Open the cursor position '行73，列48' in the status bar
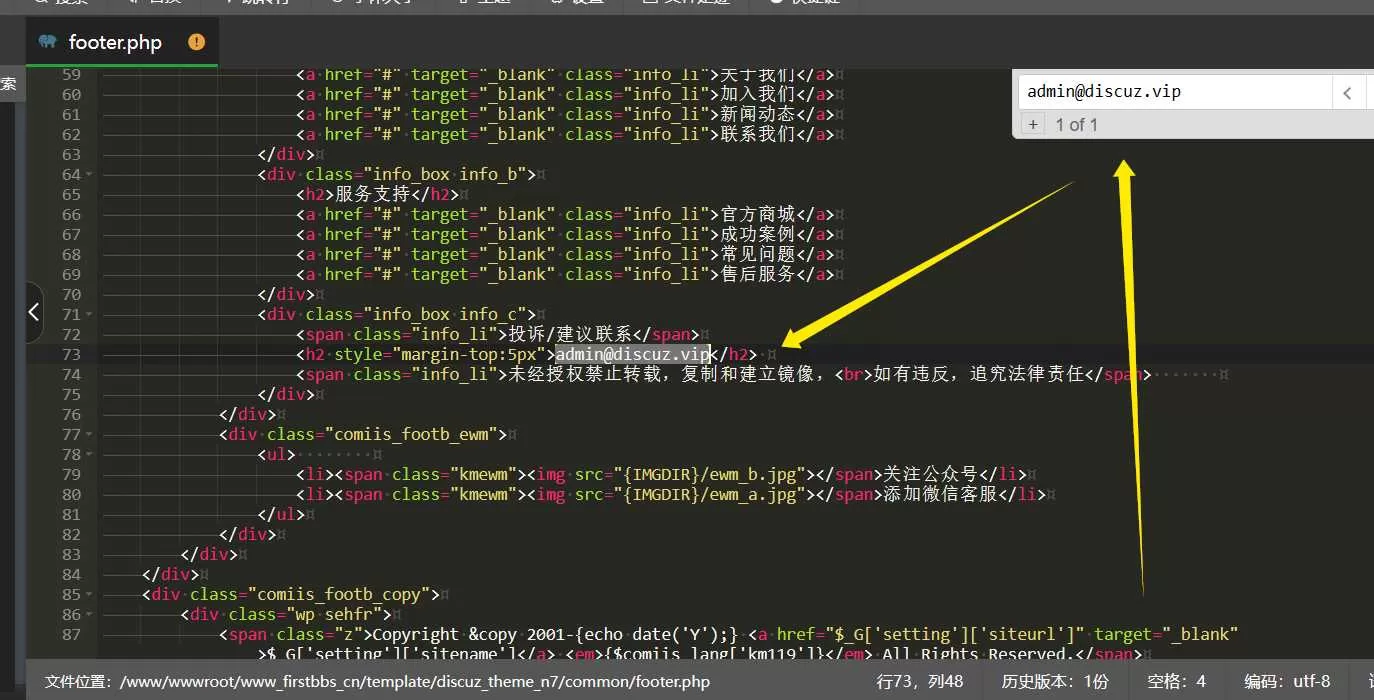The image size is (1374, 700). (x=920, y=682)
